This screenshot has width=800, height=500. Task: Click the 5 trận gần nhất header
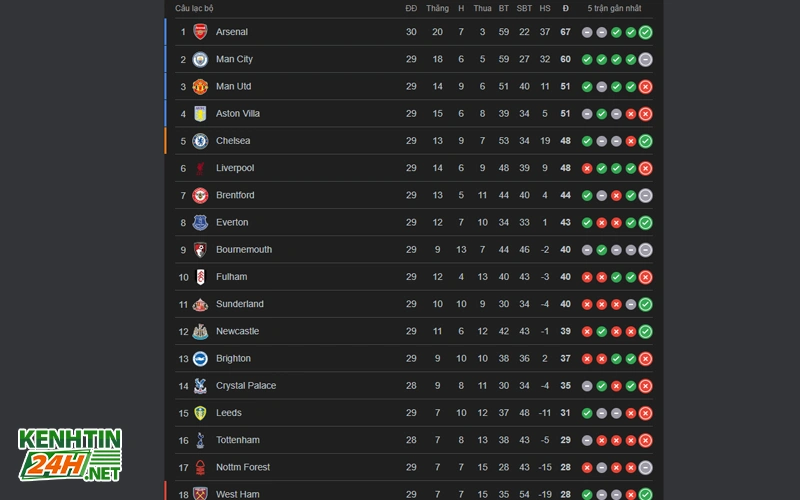coord(614,8)
